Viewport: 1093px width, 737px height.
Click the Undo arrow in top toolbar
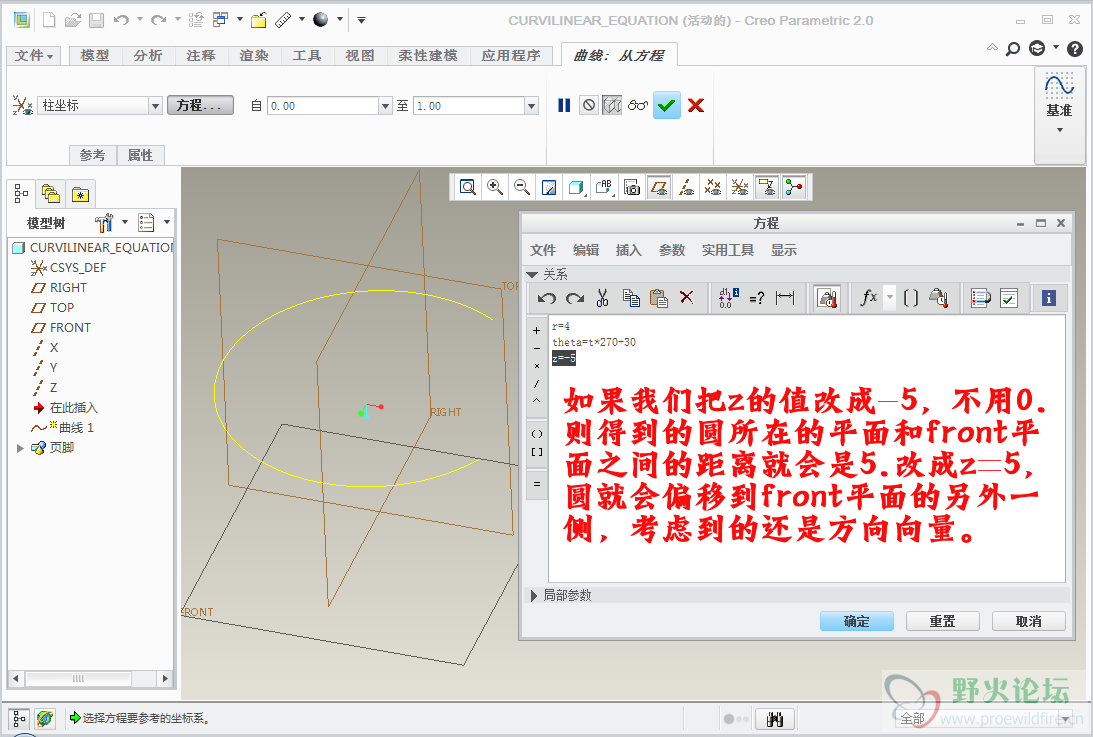pyautogui.click(x=121, y=20)
